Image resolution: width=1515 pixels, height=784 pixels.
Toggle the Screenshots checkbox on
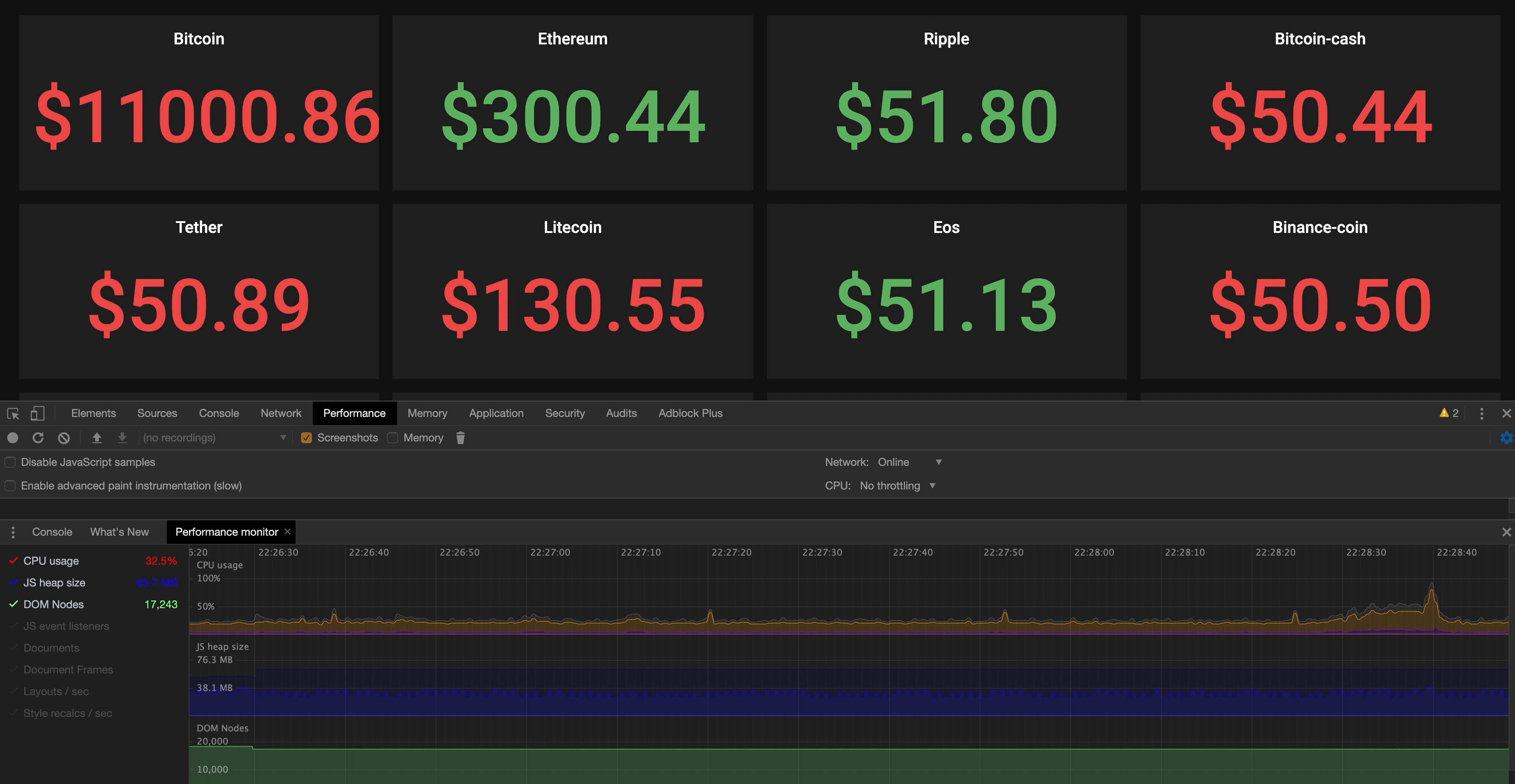(x=305, y=438)
